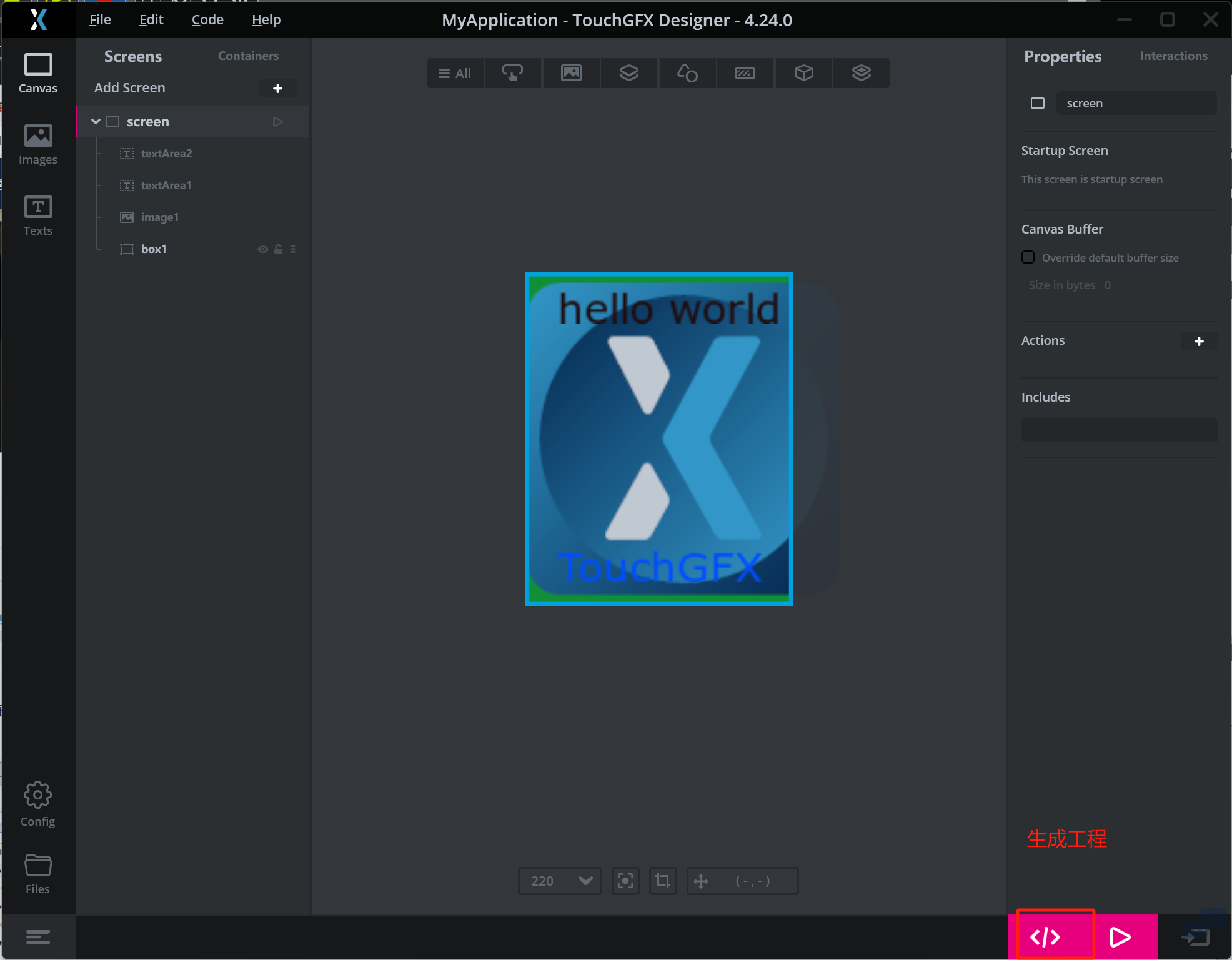The height and width of the screenshot is (960, 1232).
Task: Click 'This screen is startup screen' text
Action: click(x=1092, y=179)
